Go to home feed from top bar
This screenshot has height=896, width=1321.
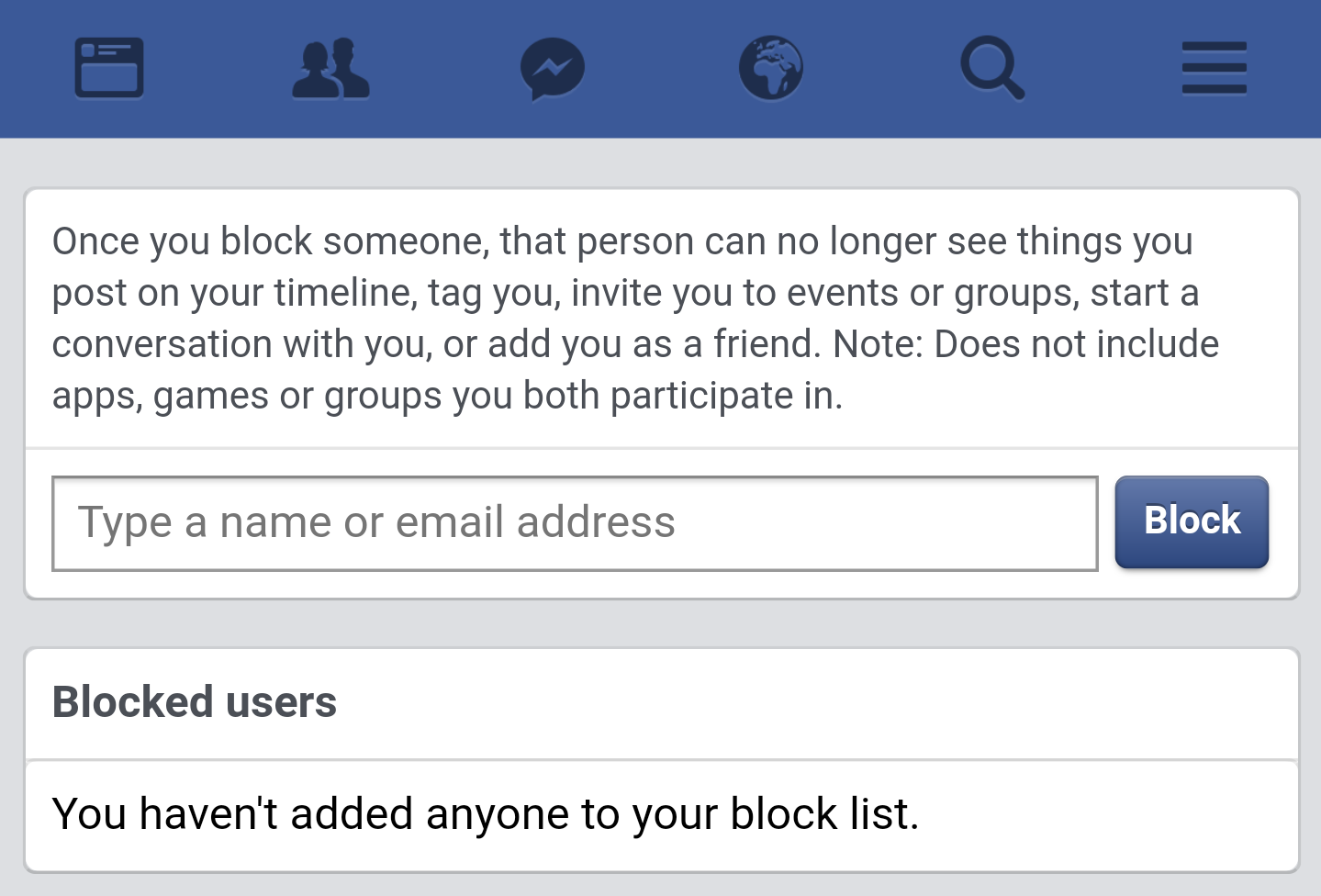click(109, 67)
